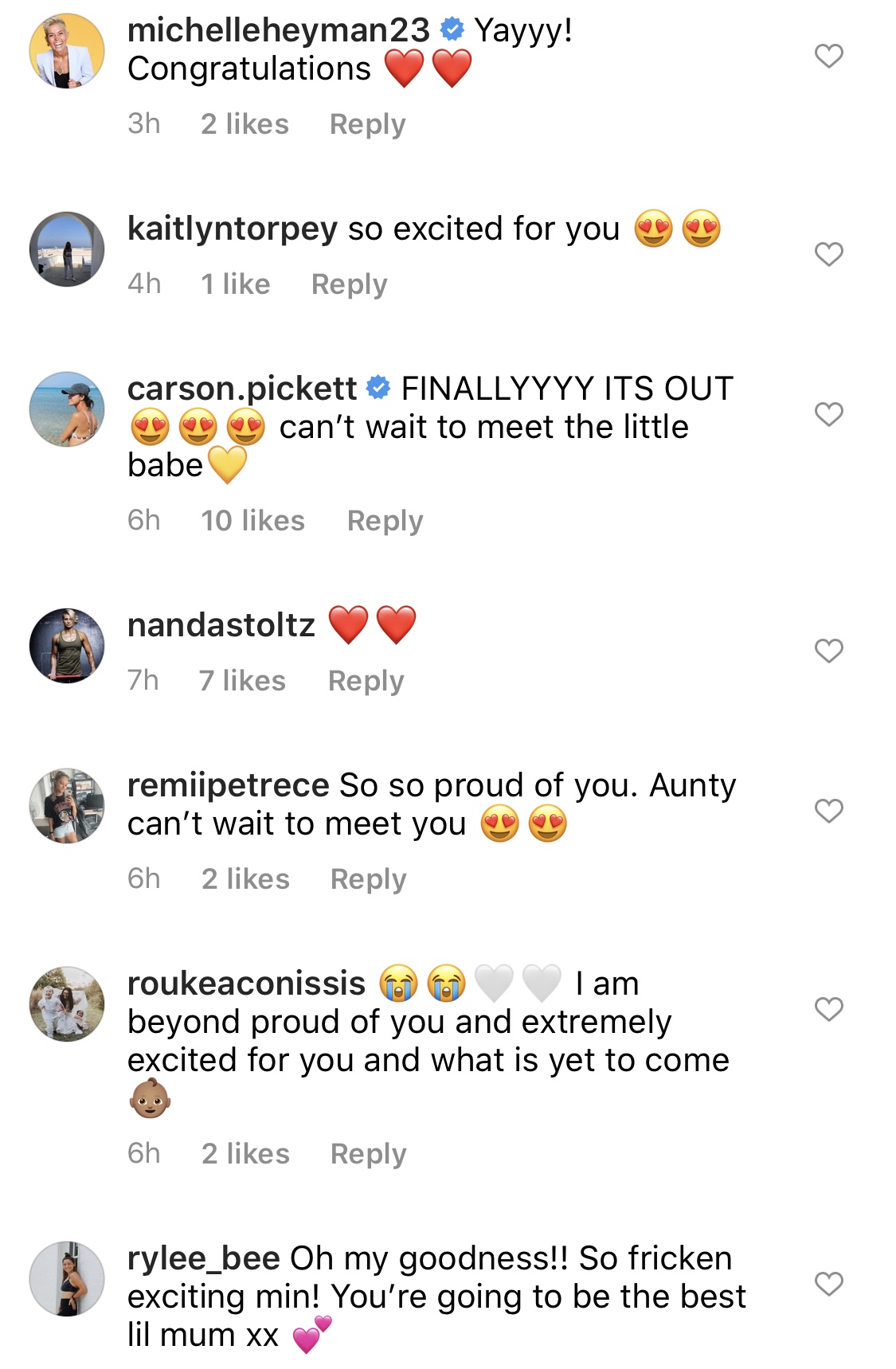Like carson.pickett's comment with heart
The height and width of the screenshot is (1369, 896).
(828, 414)
